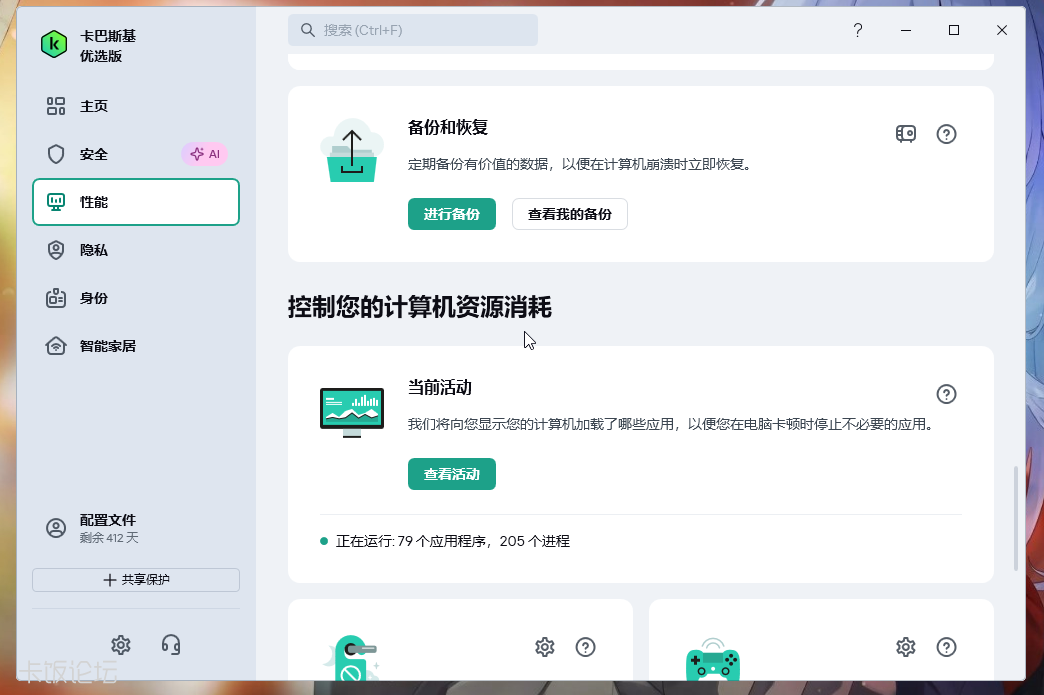Start backup with 进行备份 button
The width and height of the screenshot is (1044, 695).
click(x=451, y=214)
